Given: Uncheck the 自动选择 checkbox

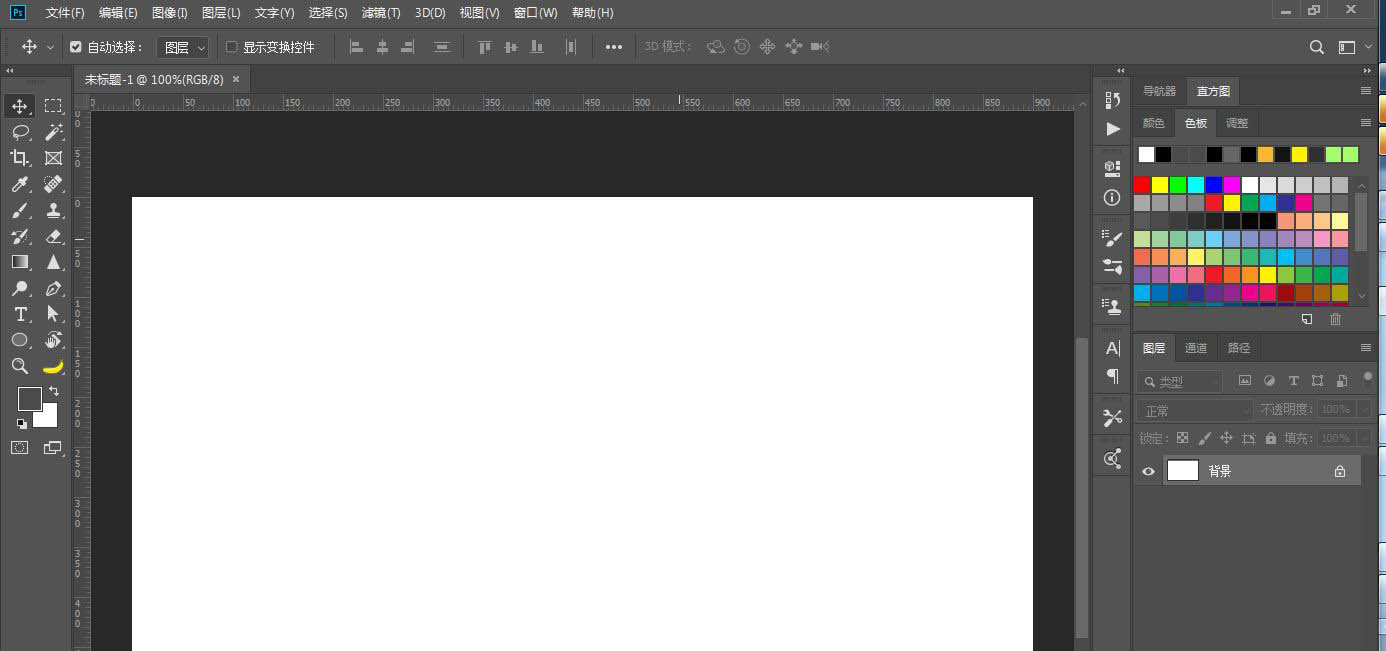Looking at the screenshot, I should [x=76, y=47].
